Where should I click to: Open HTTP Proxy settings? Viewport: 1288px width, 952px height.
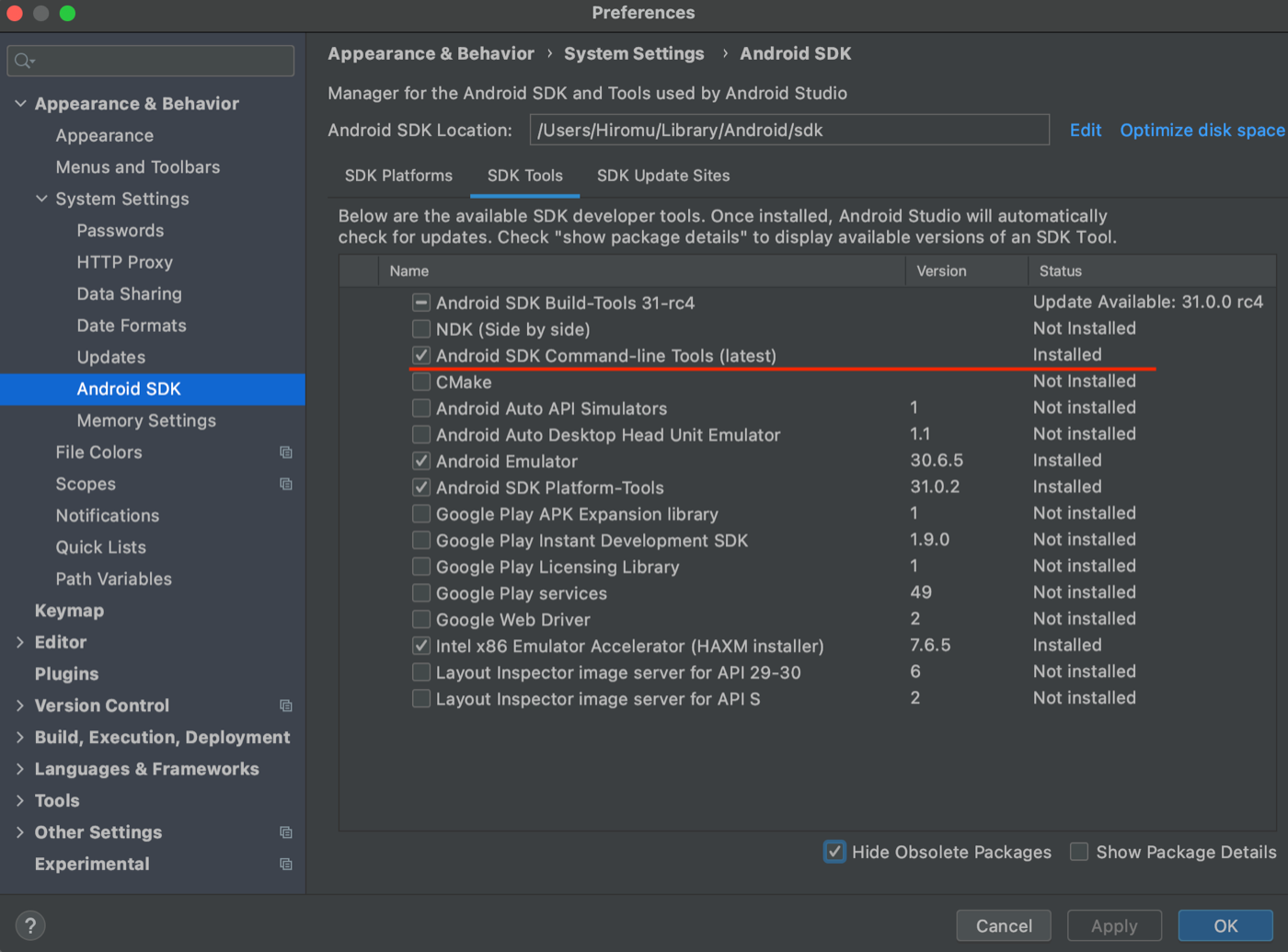[x=125, y=262]
